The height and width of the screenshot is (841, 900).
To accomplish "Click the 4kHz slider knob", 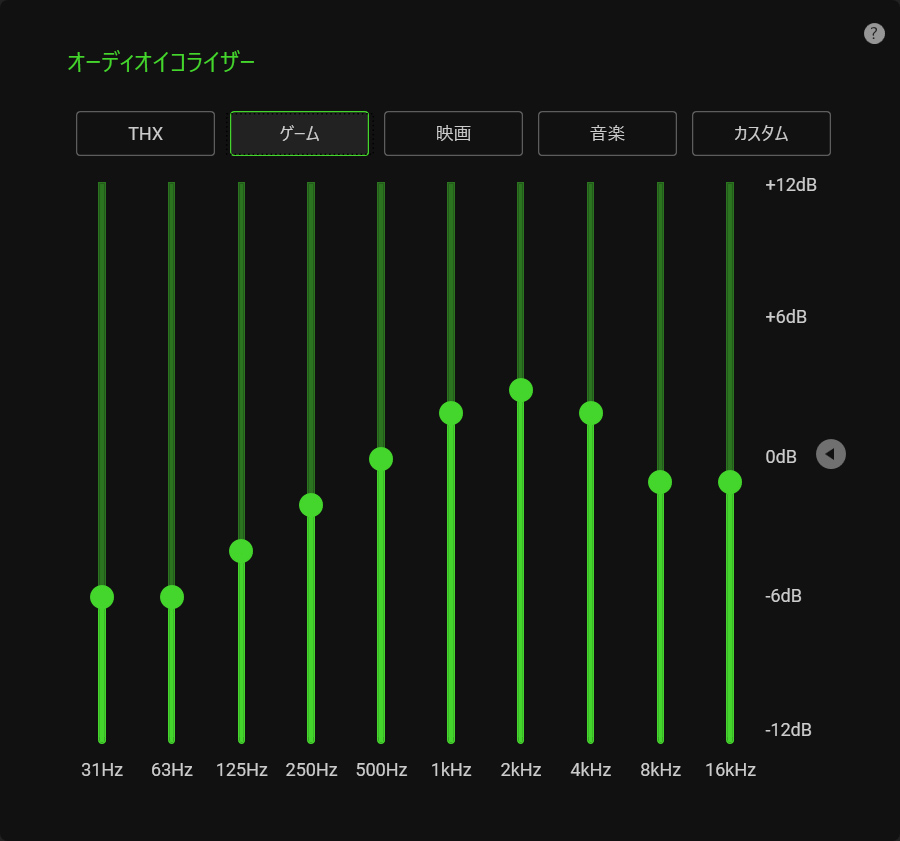I will click(591, 413).
